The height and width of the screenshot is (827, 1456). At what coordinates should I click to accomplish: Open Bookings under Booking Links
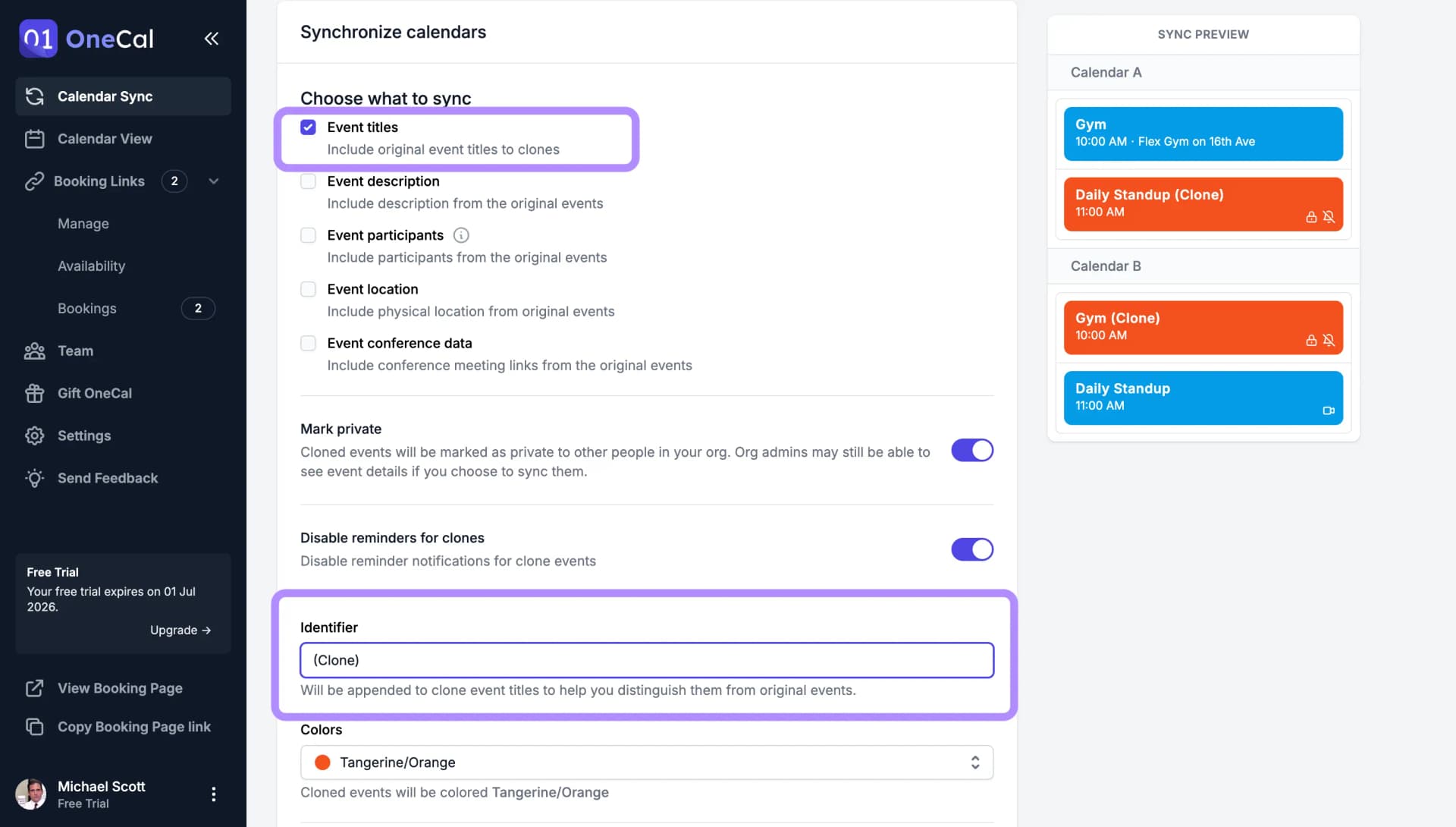[87, 309]
